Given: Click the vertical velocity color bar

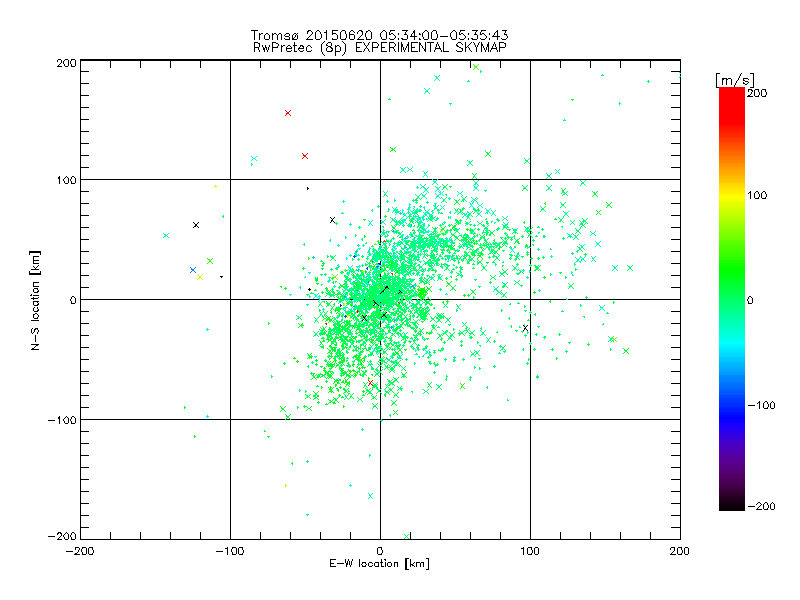Looking at the screenshot, I should (732, 299).
